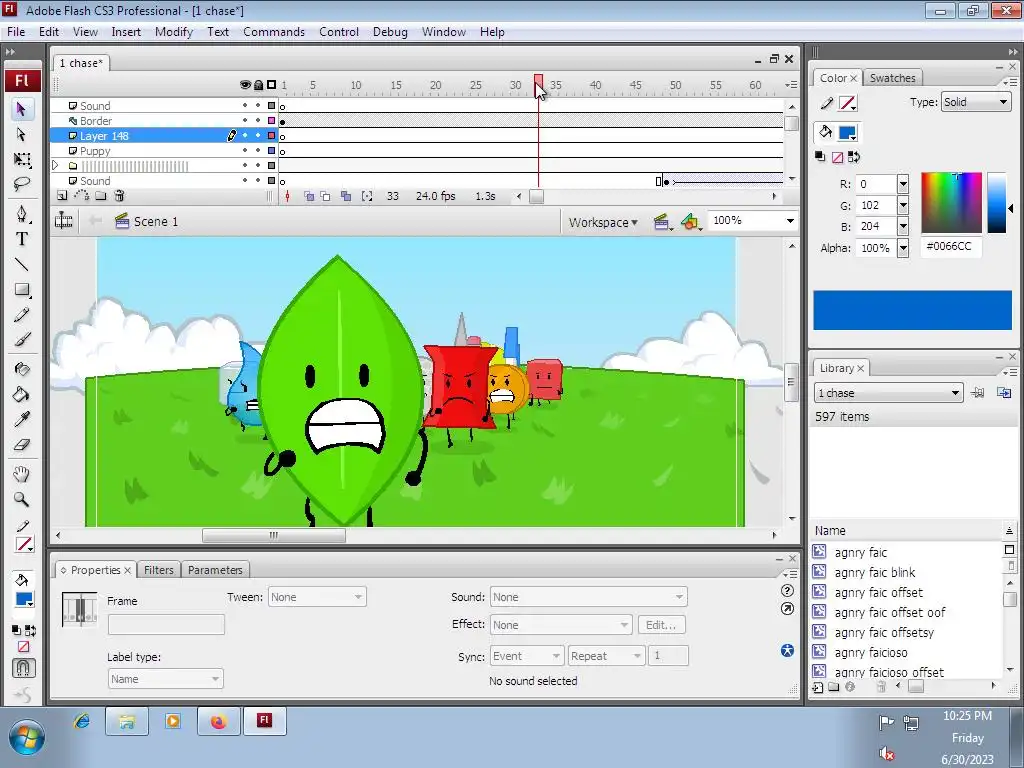This screenshot has height=768, width=1024.
Task: Select the Paint Bucket tool
Action: [22, 394]
